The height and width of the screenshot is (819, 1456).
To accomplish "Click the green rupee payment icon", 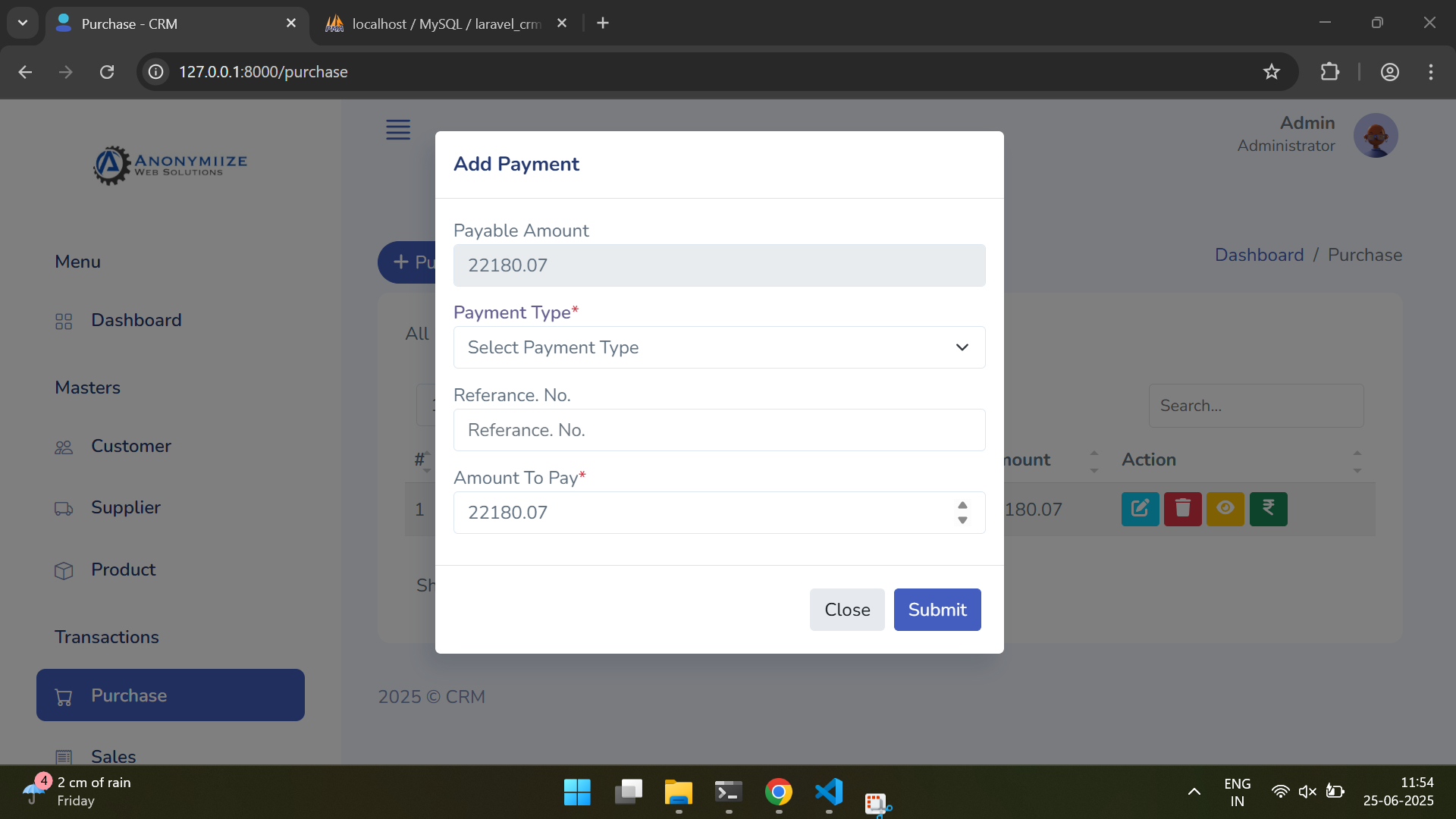I will pyautogui.click(x=1268, y=509).
